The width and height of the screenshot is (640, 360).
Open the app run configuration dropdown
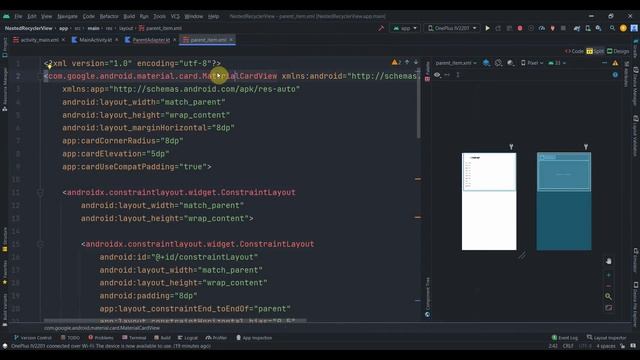pos(405,28)
